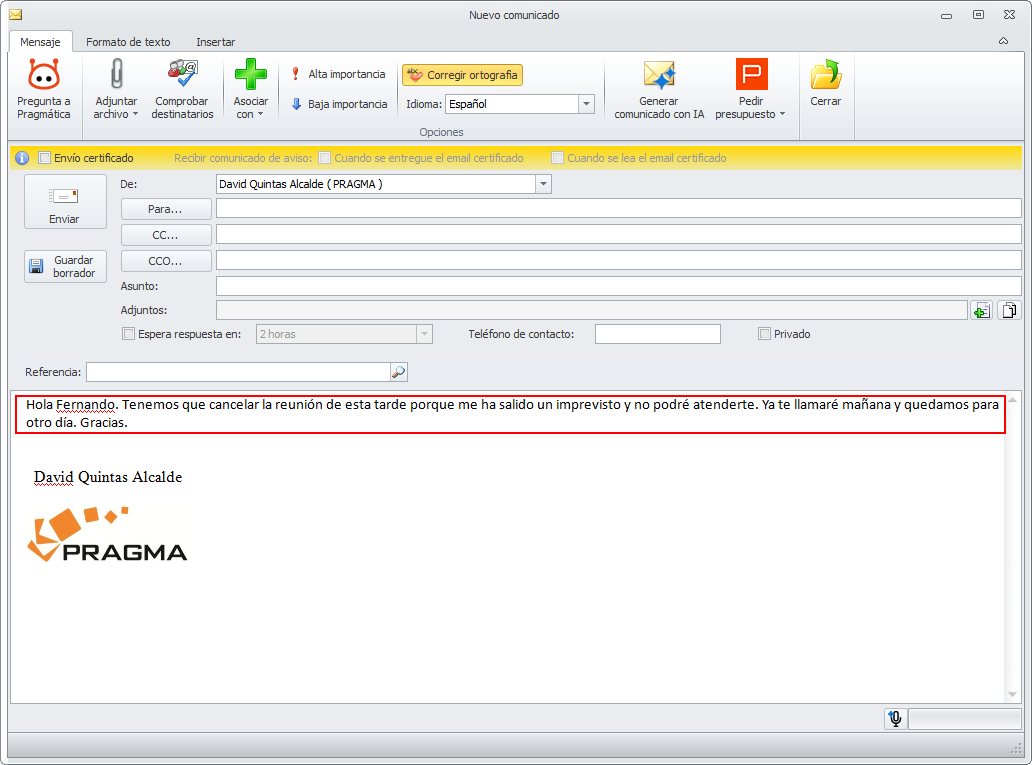The width and height of the screenshot is (1032, 765).
Task: Click in the Asunto field
Action: [x=619, y=286]
